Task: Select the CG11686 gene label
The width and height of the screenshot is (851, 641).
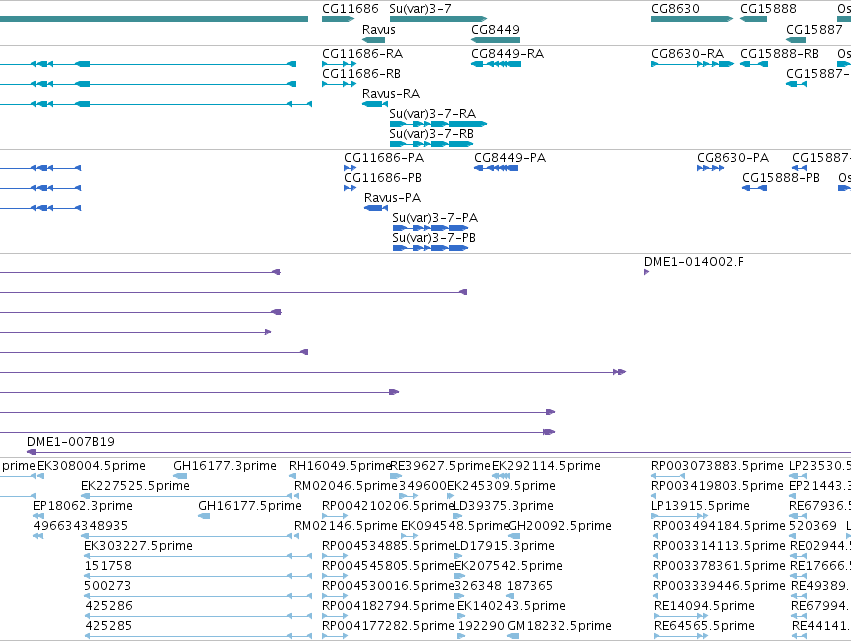Action: click(350, 9)
